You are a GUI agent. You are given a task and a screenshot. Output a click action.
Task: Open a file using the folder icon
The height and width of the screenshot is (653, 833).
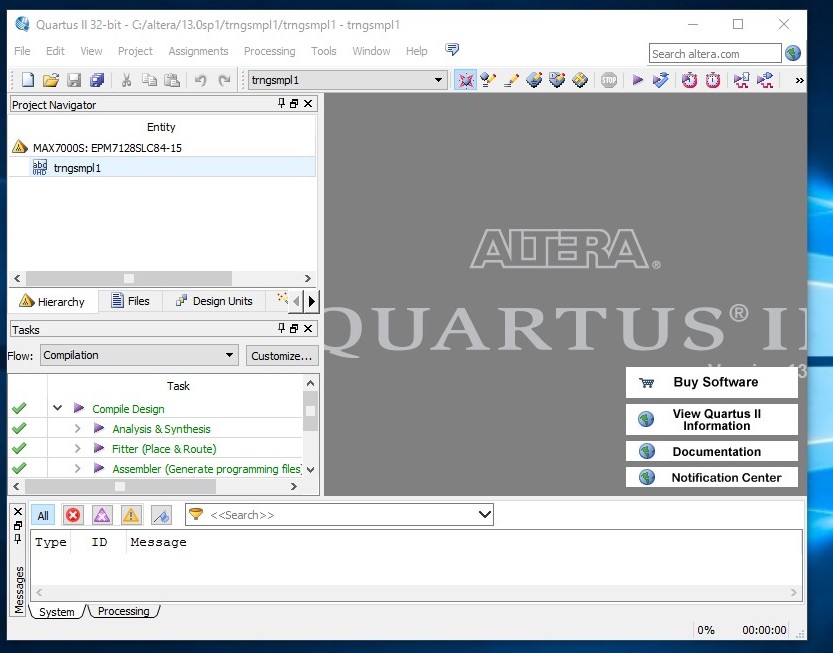pyautogui.click(x=50, y=80)
